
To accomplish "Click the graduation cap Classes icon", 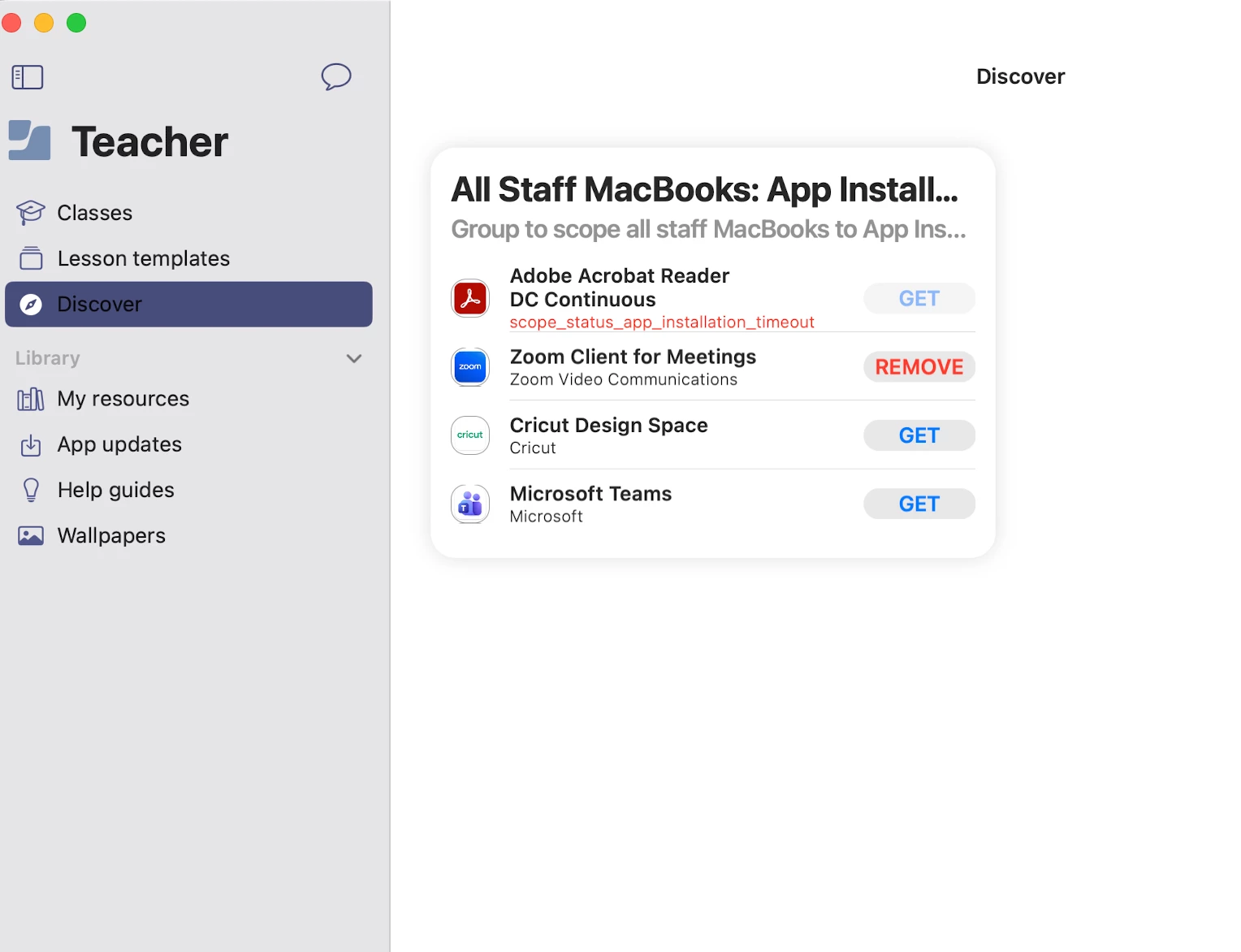I will pos(31,213).
